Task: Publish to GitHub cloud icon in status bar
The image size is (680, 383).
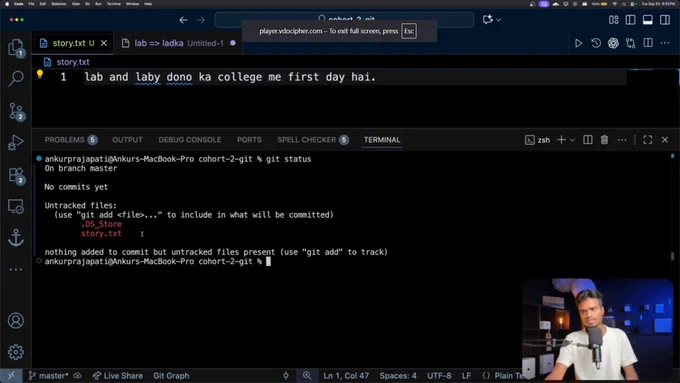Action: point(77,376)
